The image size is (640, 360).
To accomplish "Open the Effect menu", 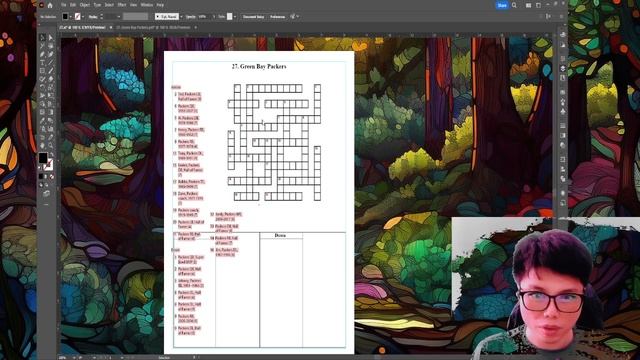I will (122, 5).
